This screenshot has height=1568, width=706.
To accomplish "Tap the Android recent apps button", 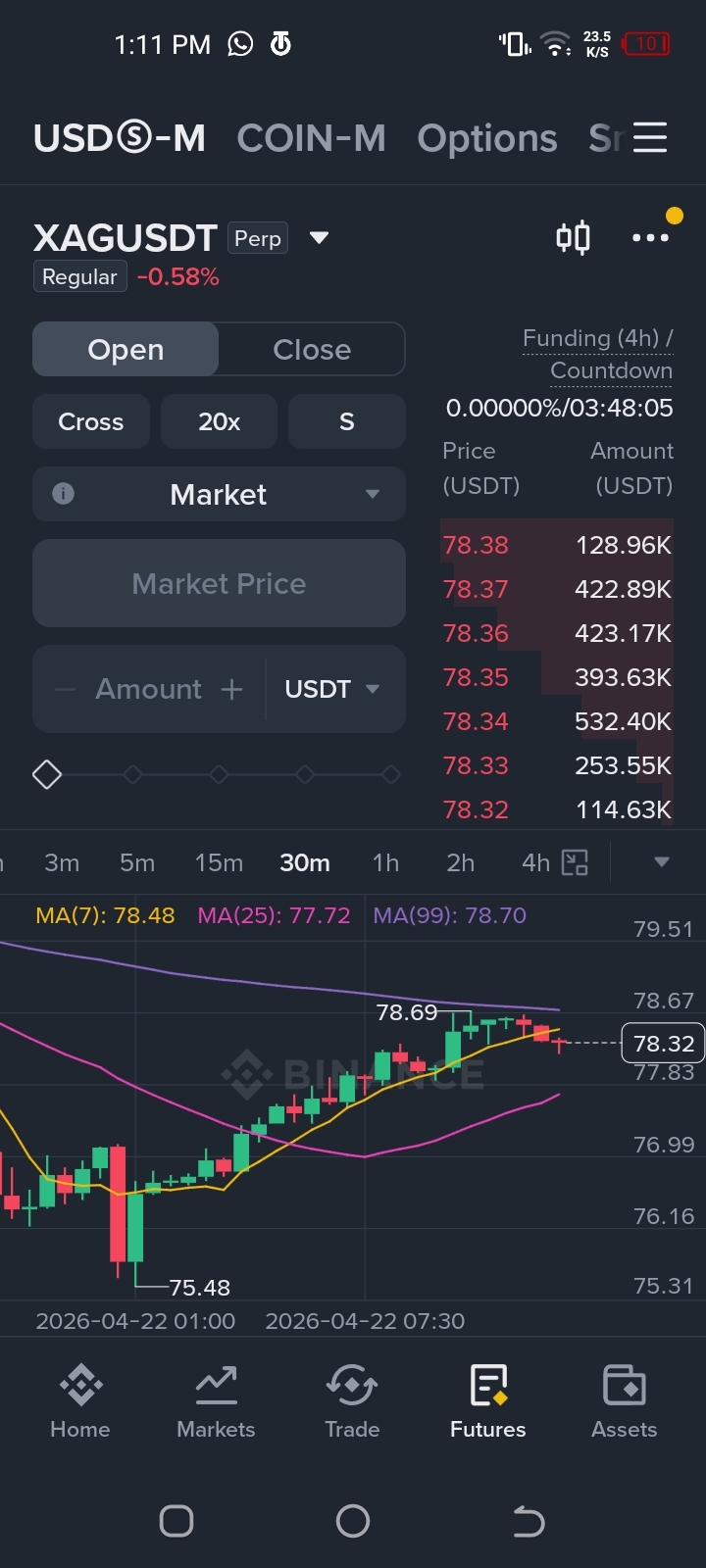I will click(176, 1521).
